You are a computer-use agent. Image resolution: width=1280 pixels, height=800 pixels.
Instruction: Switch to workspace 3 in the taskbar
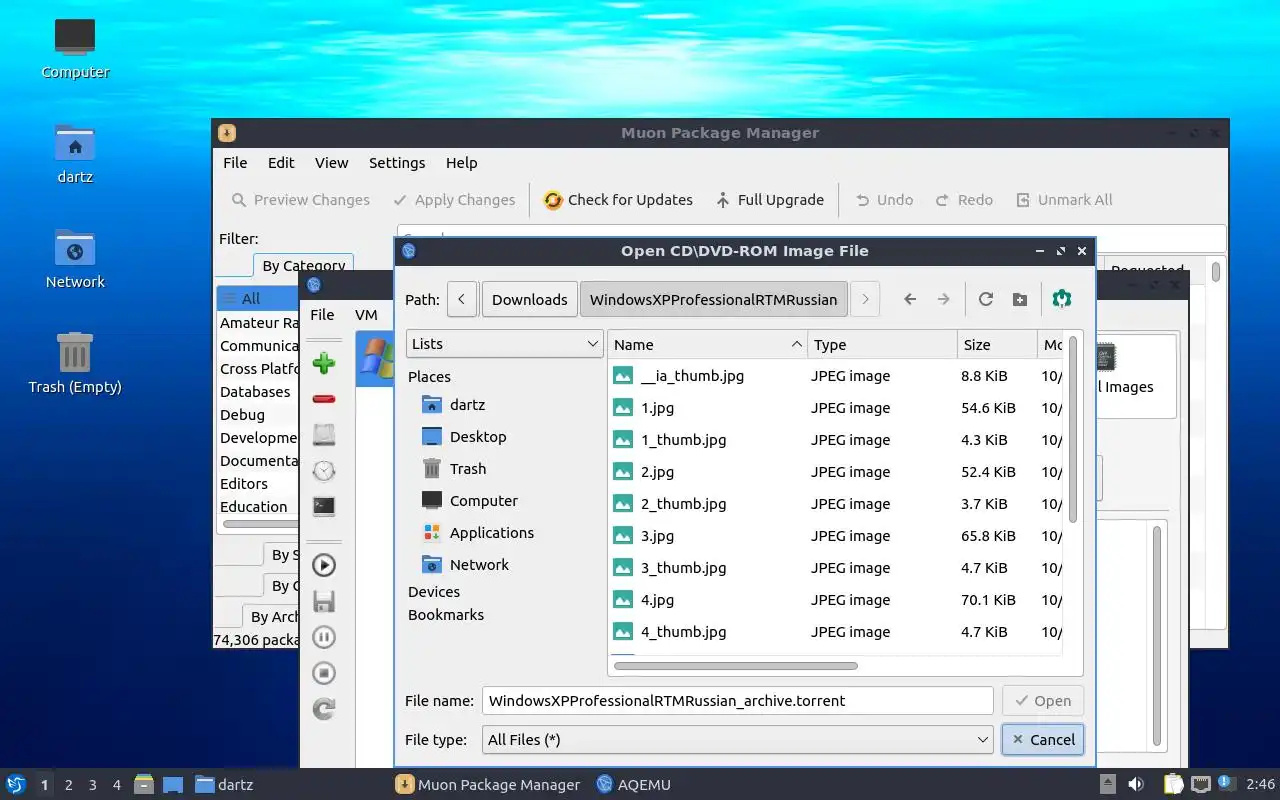(92, 785)
